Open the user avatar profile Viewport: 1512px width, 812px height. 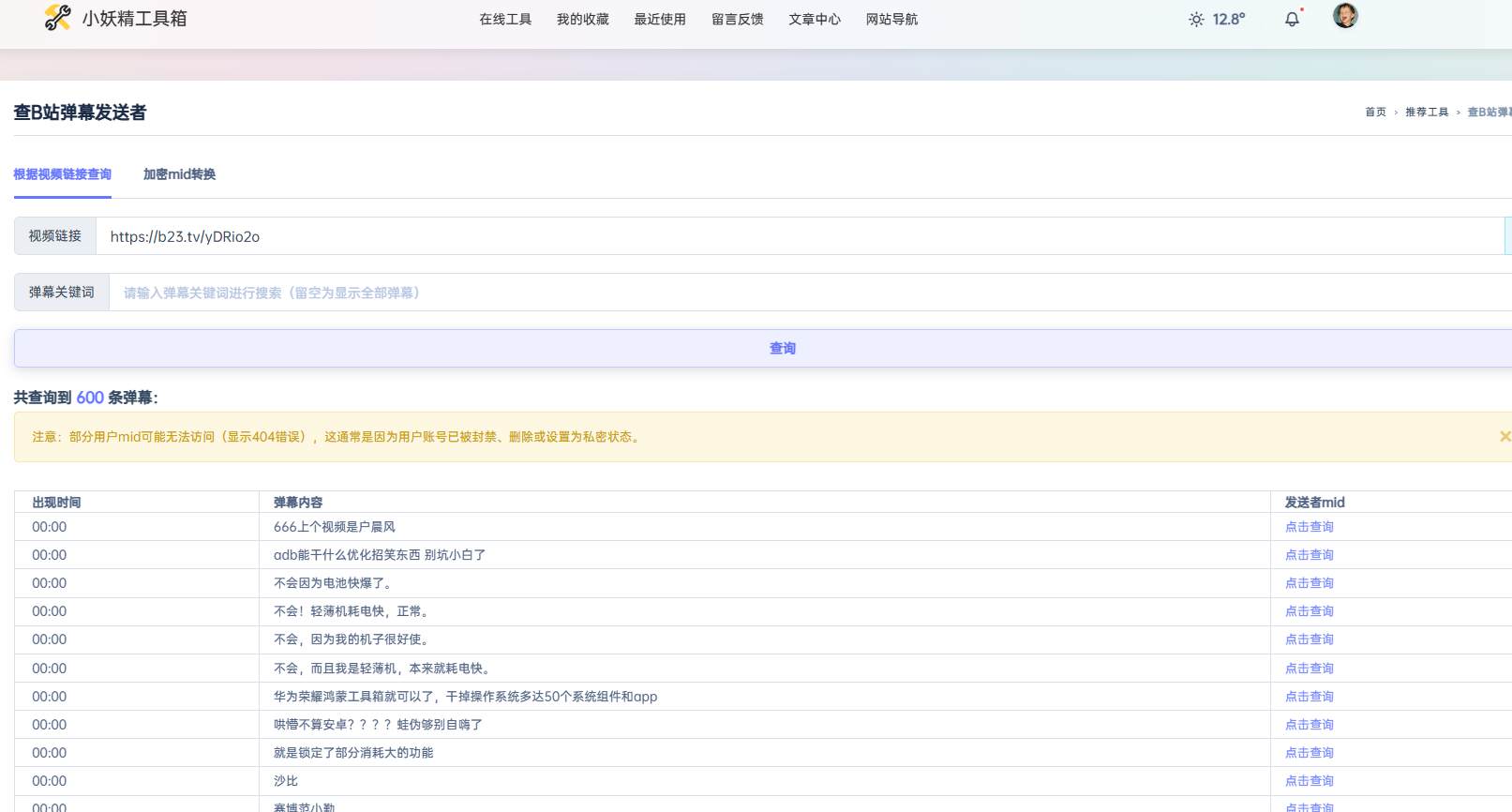tap(1345, 16)
